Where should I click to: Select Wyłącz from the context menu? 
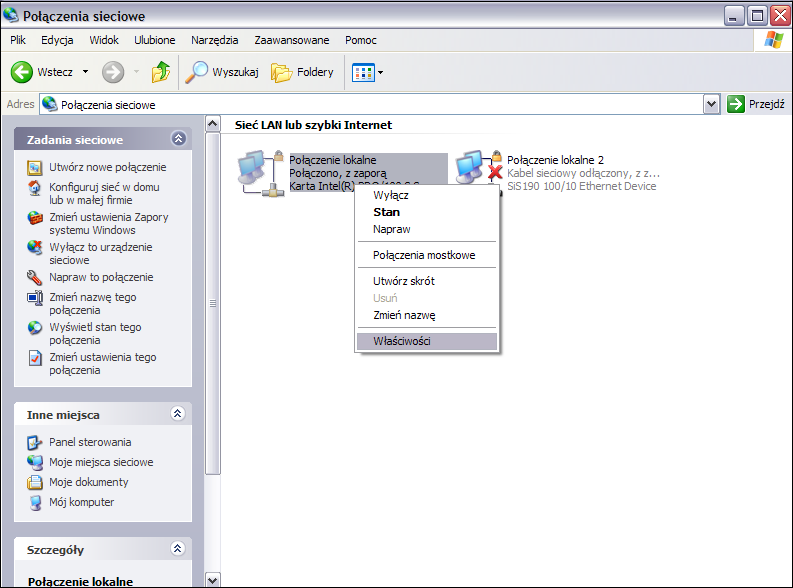coord(390,195)
